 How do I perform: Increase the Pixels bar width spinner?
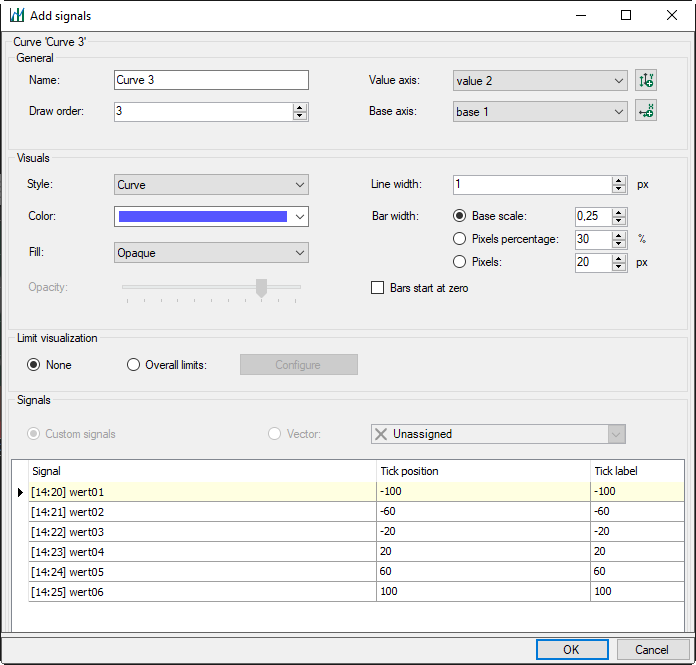click(x=619, y=257)
